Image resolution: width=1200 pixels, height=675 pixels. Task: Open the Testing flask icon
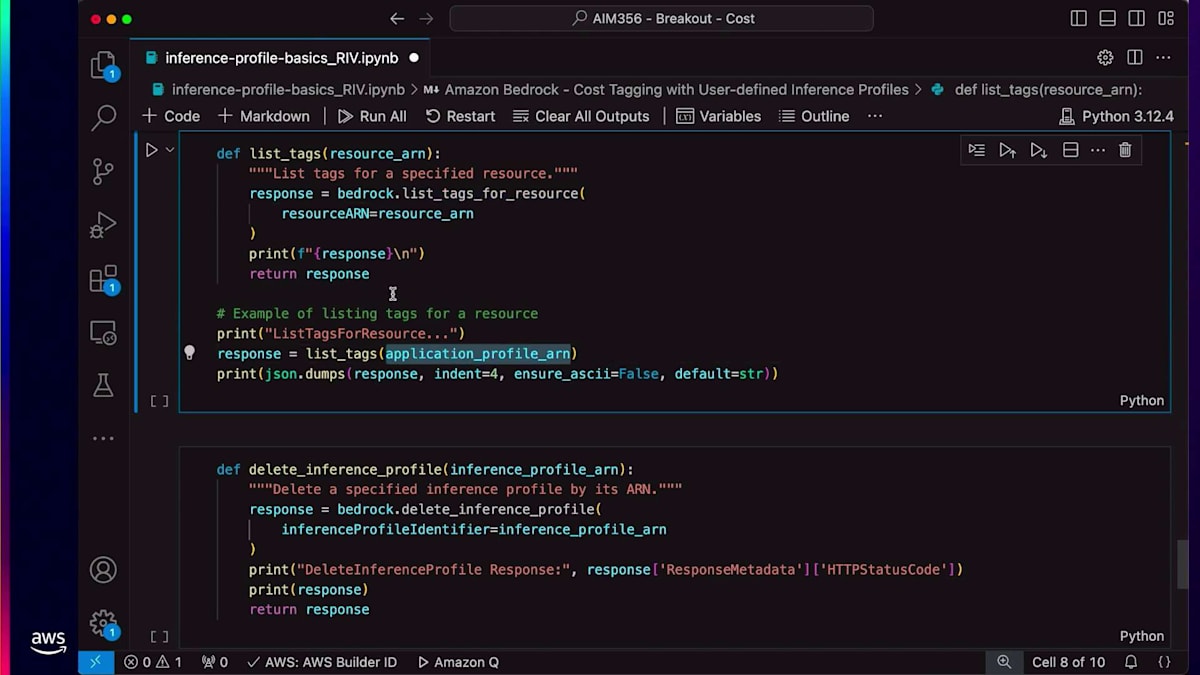click(103, 385)
